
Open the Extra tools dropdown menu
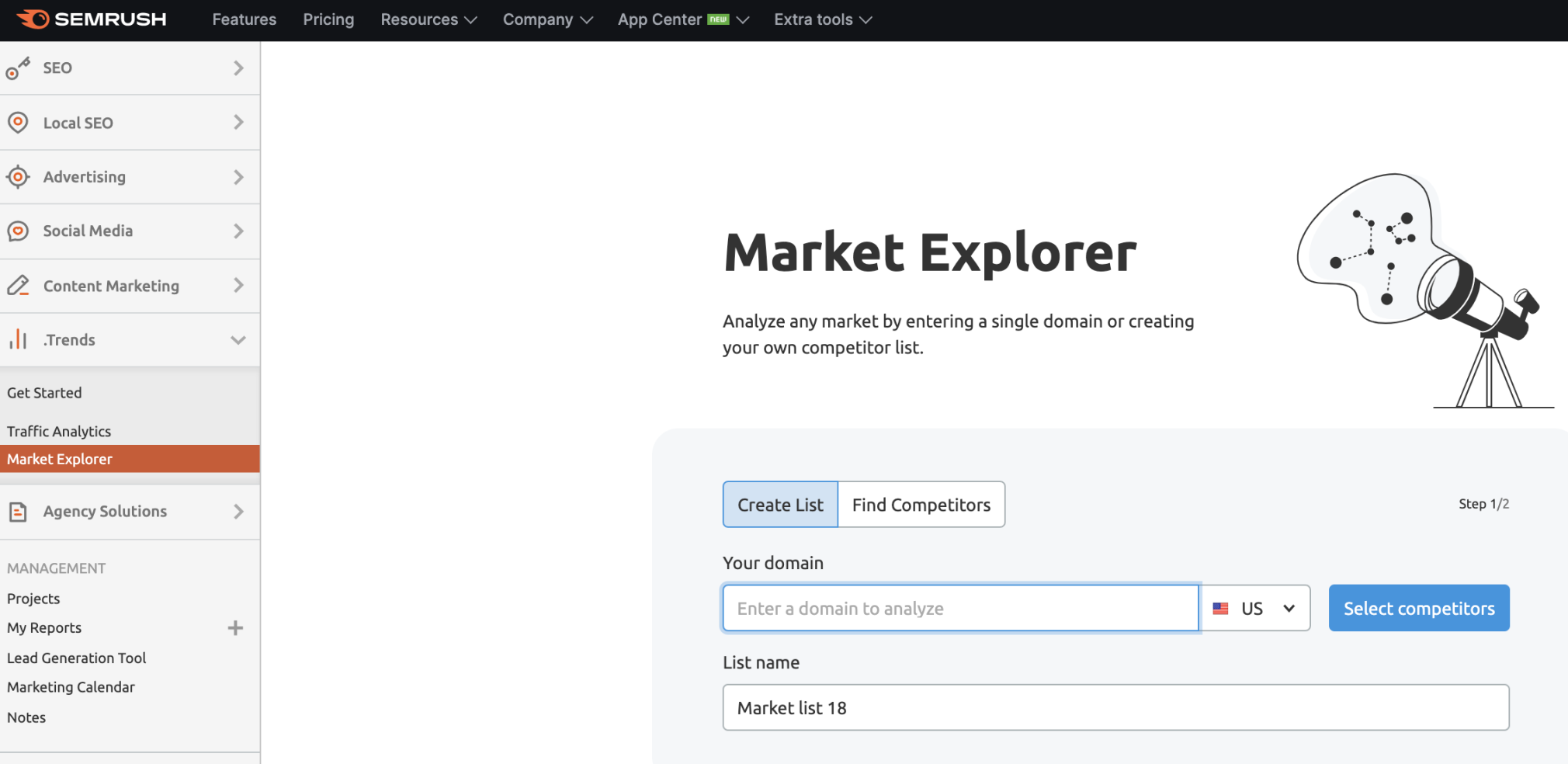pos(823,19)
